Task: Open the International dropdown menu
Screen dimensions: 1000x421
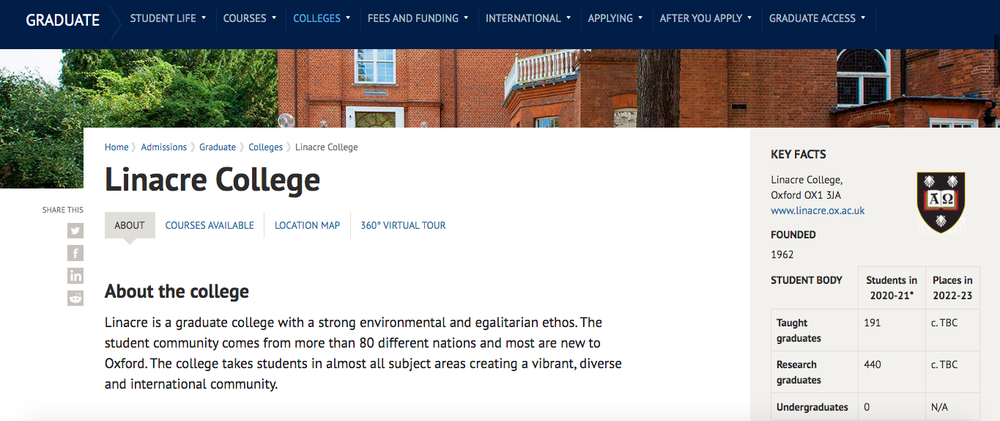Action: click(528, 18)
